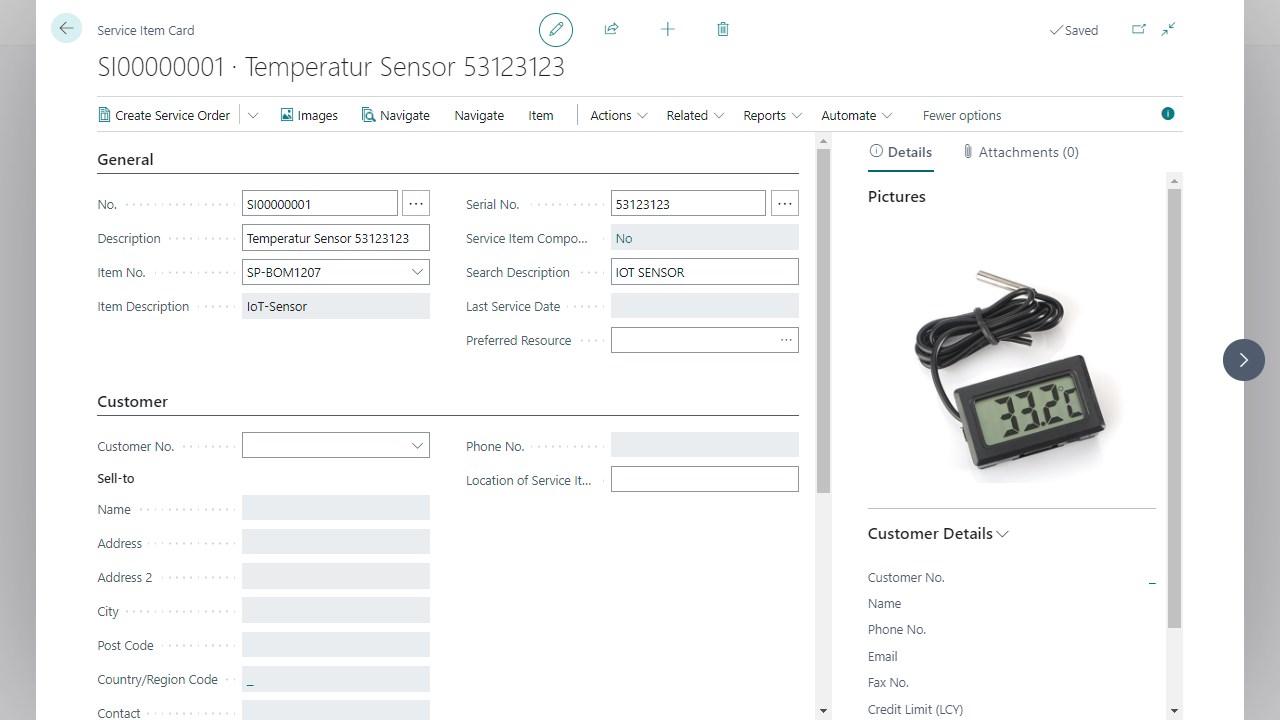Viewport: 1280px width, 720px height.
Task: Click the share icon in the header
Action: point(611,29)
